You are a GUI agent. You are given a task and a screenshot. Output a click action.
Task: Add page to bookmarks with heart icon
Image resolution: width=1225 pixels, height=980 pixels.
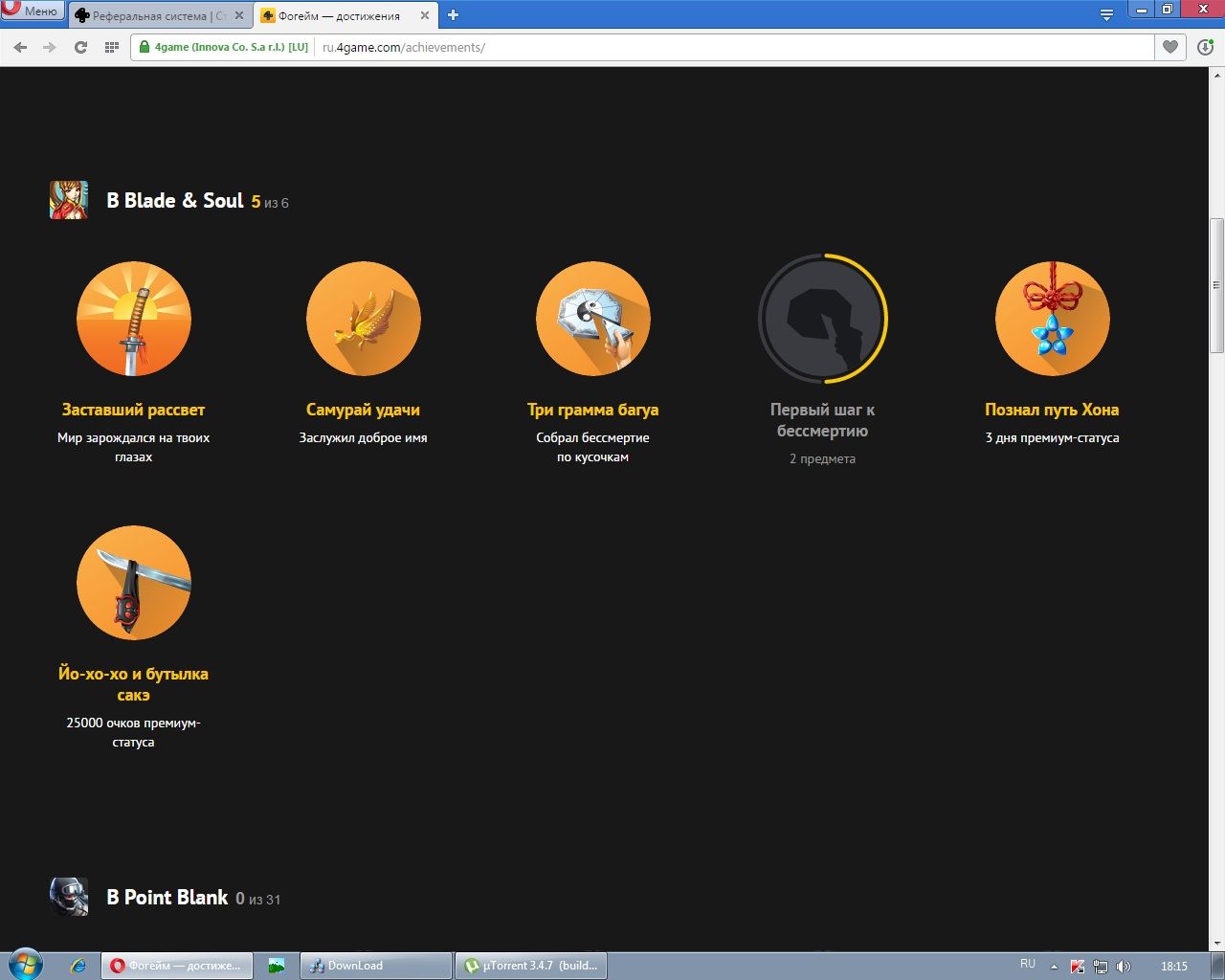click(x=1169, y=47)
